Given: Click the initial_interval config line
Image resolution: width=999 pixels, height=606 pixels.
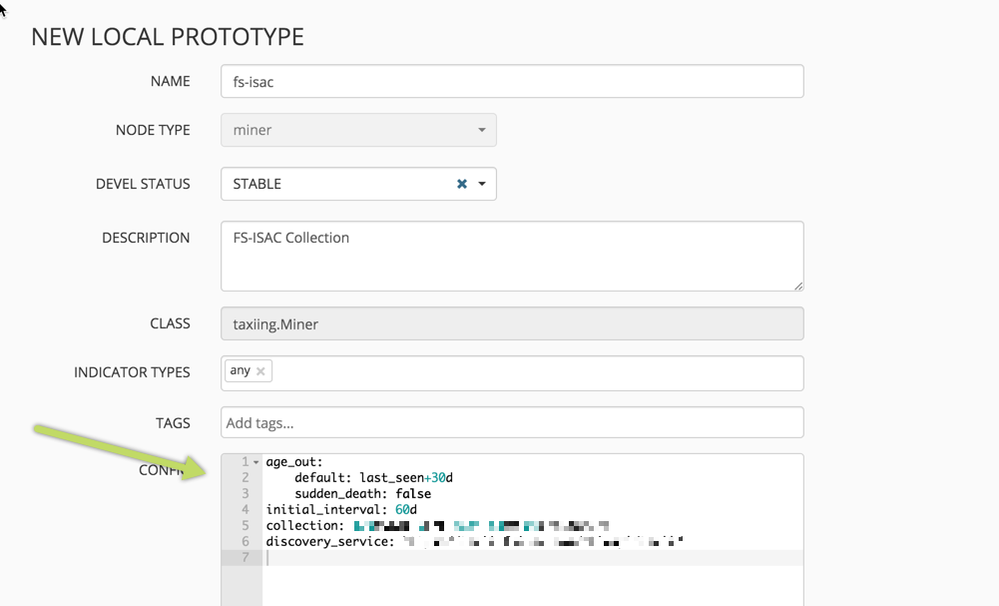Looking at the screenshot, I should 329,510.
